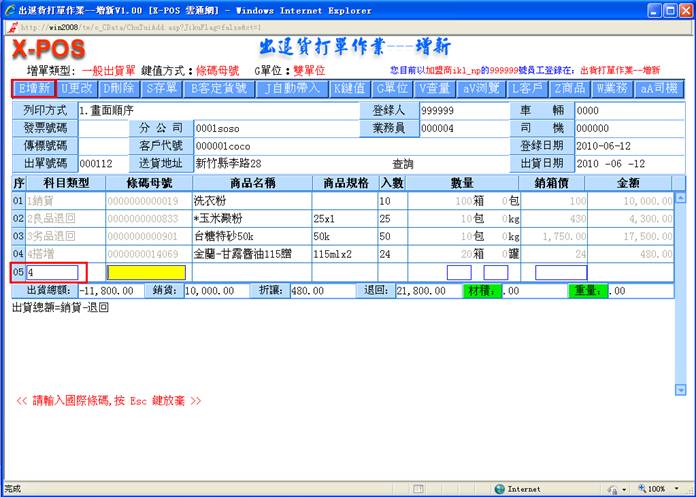Viewport: 696px width, 497px height.
Task: Click the 銷箱價 price input in row 05
Action: (560, 272)
